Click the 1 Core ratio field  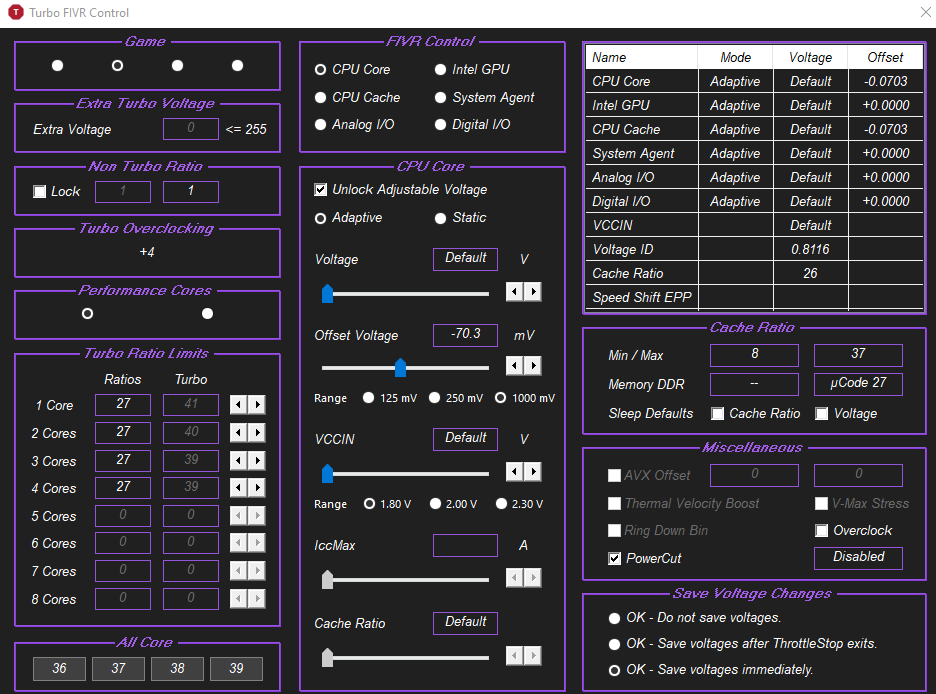click(123, 405)
